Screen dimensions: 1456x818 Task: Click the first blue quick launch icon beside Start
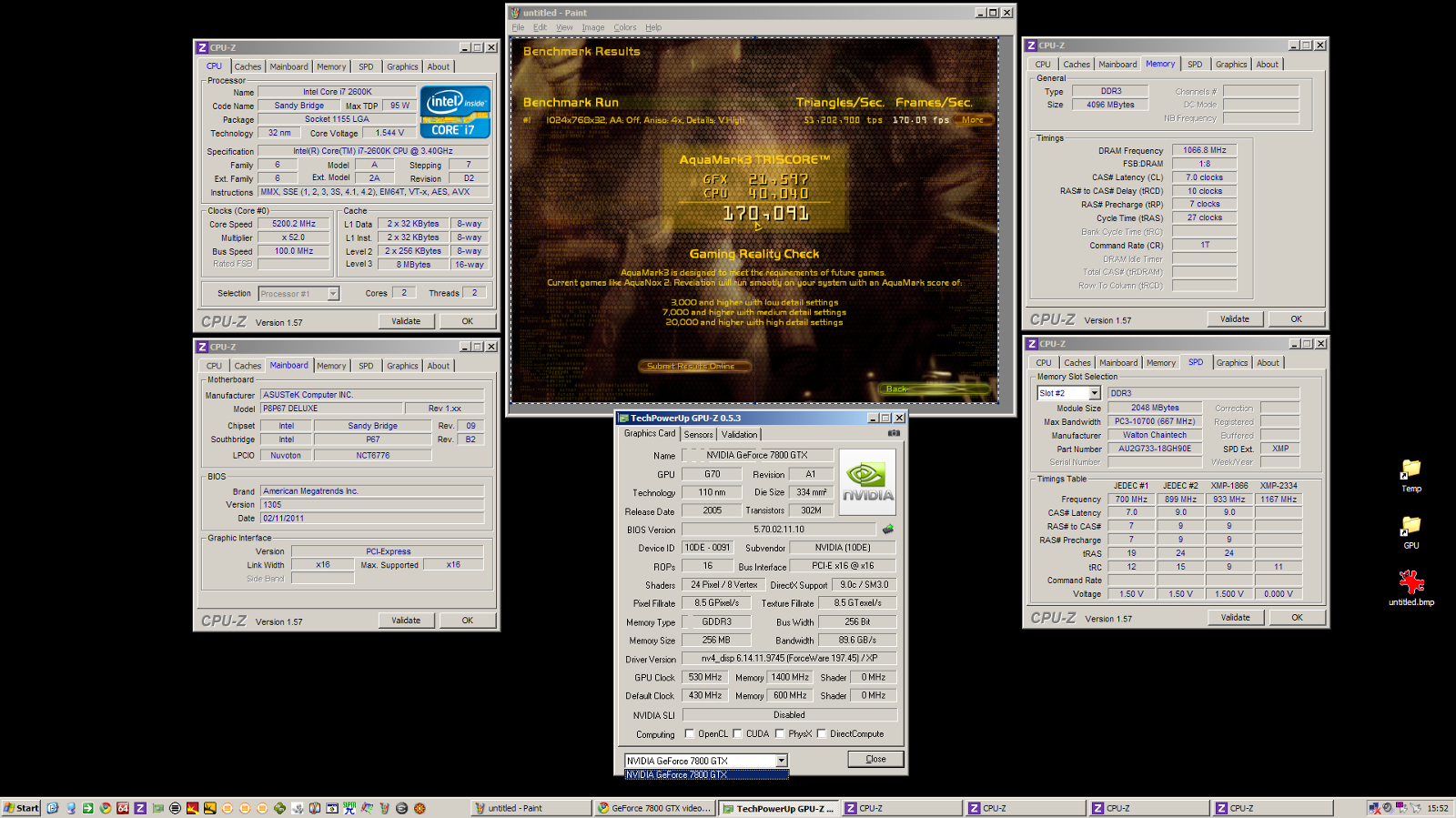click(x=53, y=808)
